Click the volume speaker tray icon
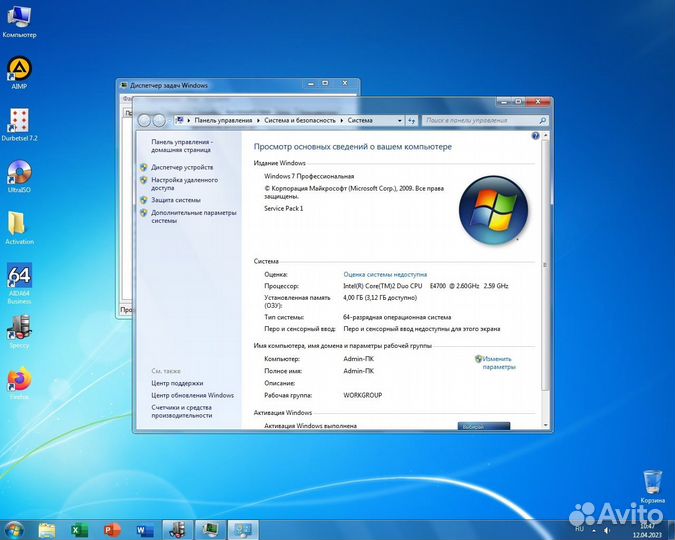This screenshot has height=540, width=675. [607, 530]
